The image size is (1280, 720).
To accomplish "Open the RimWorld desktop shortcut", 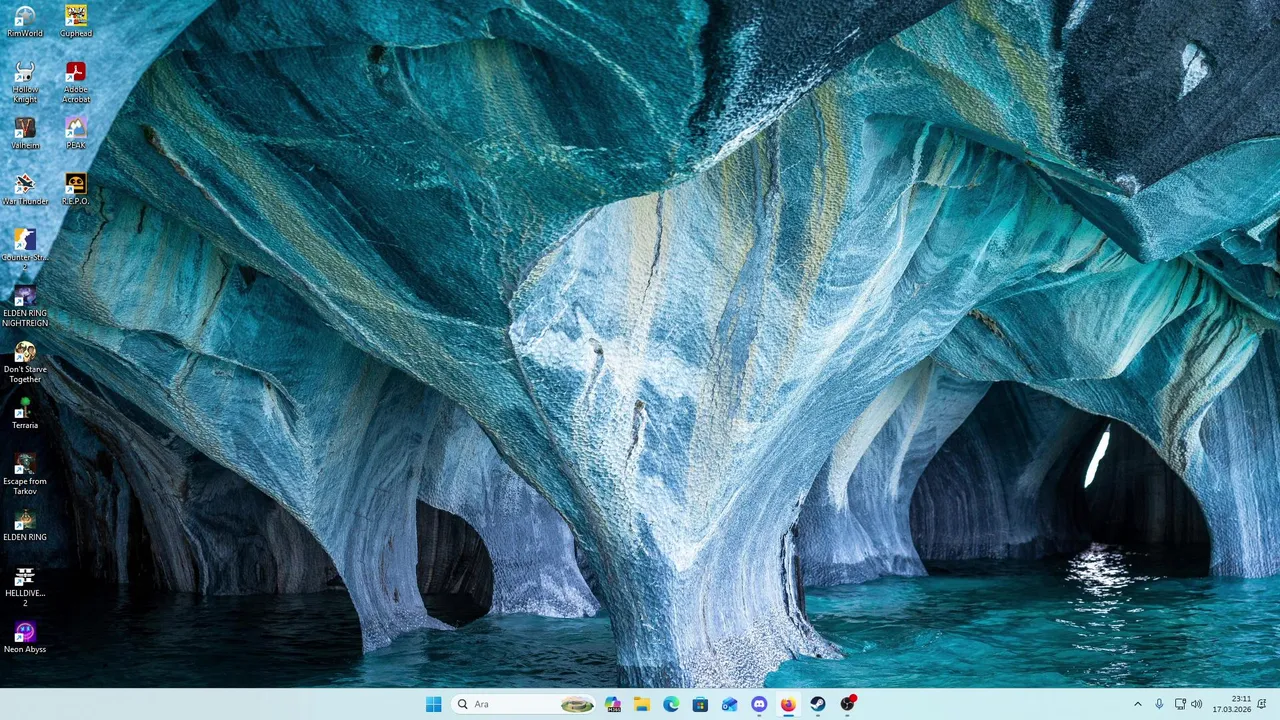I will point(25,21).
